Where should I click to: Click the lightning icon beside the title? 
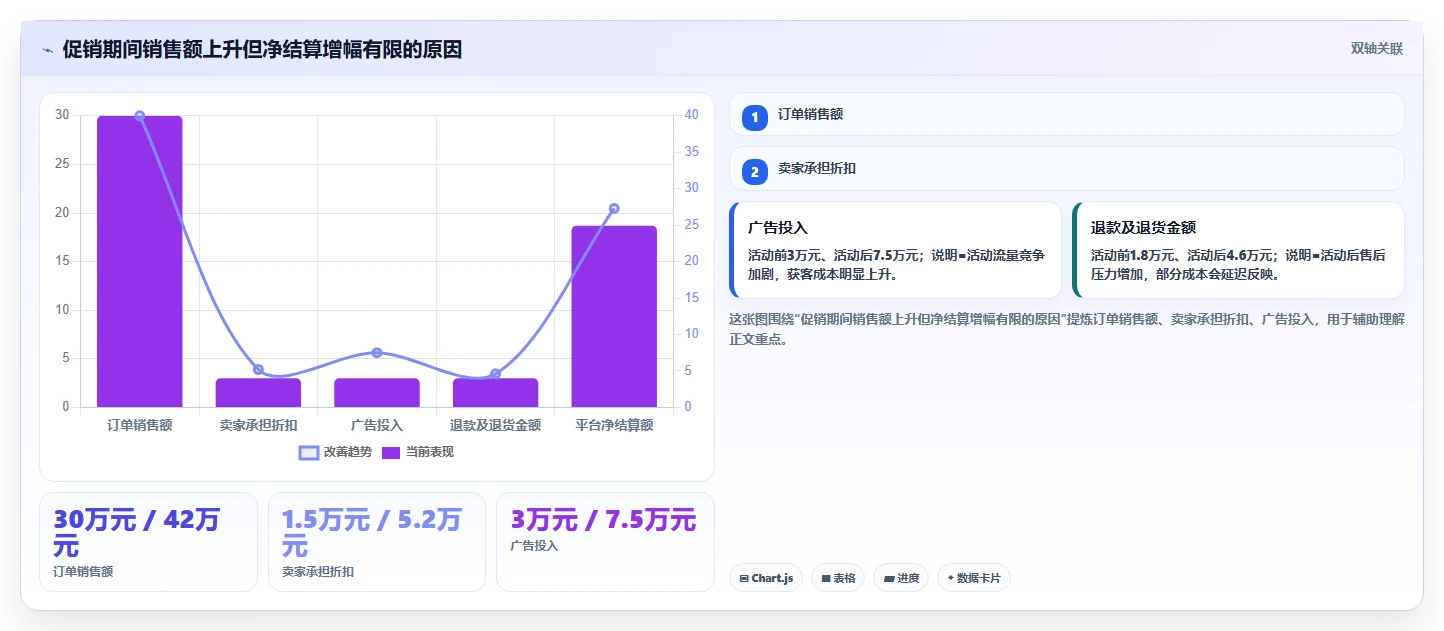(x=48, y=50)
